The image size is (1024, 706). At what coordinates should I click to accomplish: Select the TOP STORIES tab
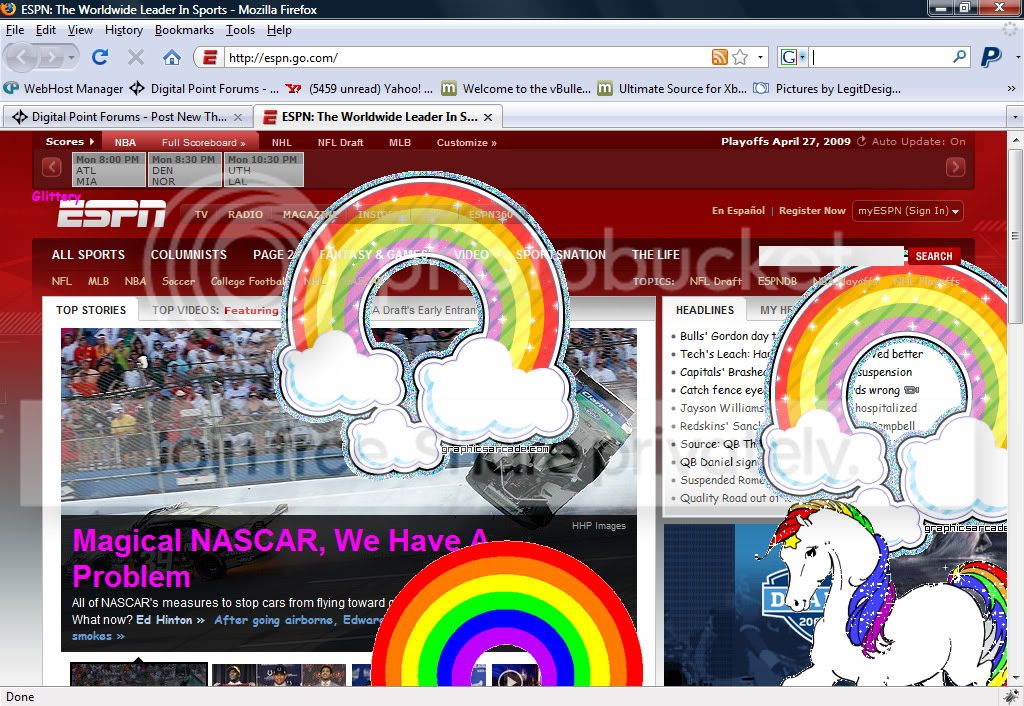pyautogui.click(x=91, y=310)
